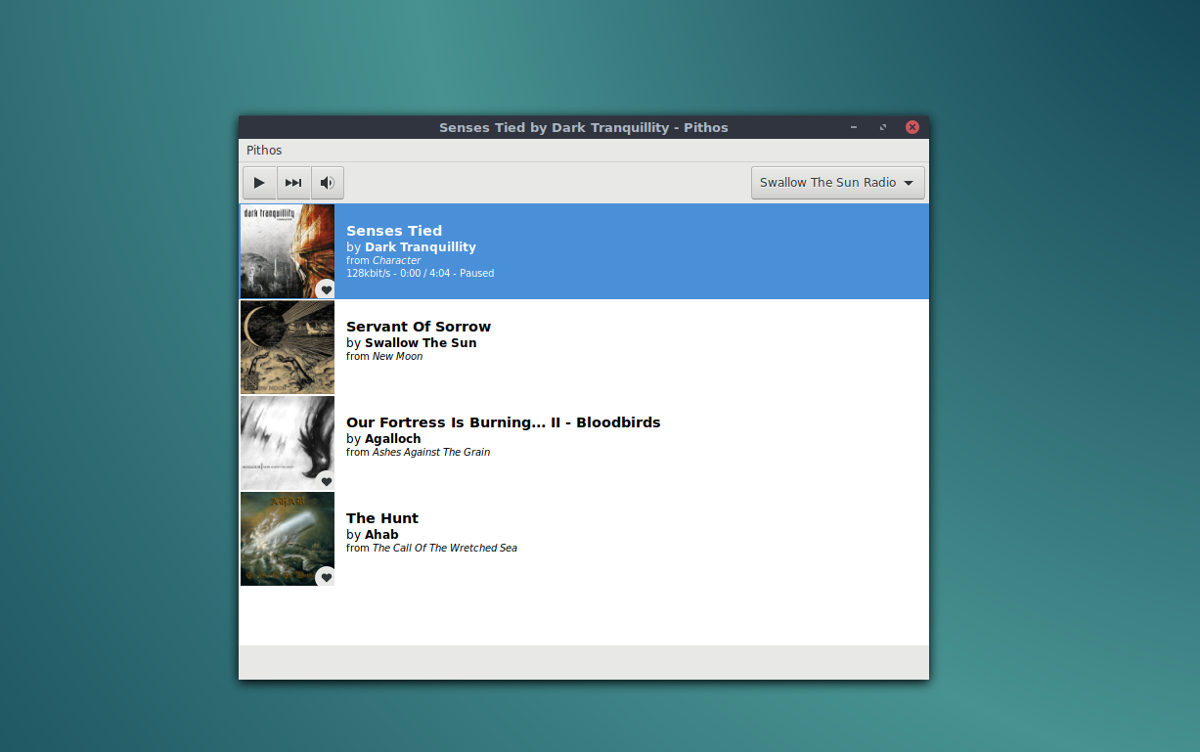Maximize the Pithos window

pos(883,127)
